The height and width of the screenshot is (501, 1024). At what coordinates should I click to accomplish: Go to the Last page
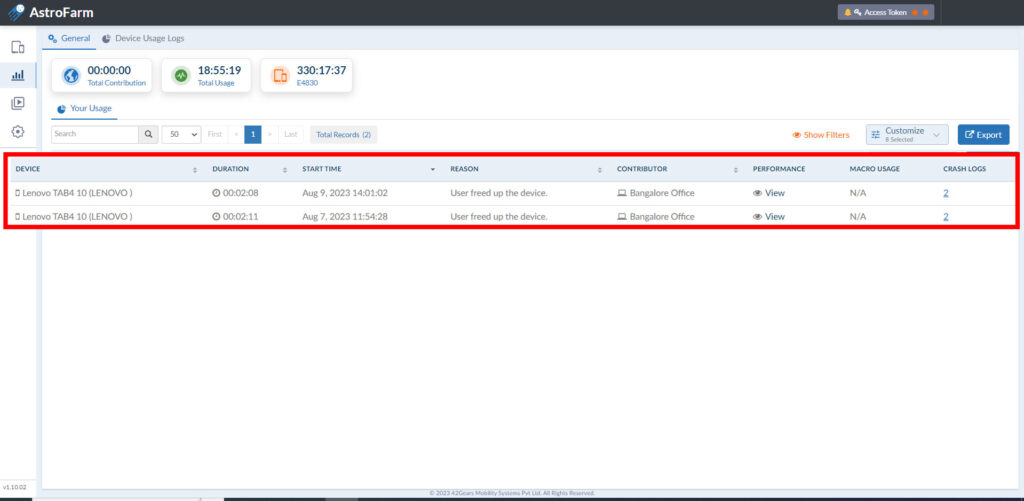[x=291, y=135]
